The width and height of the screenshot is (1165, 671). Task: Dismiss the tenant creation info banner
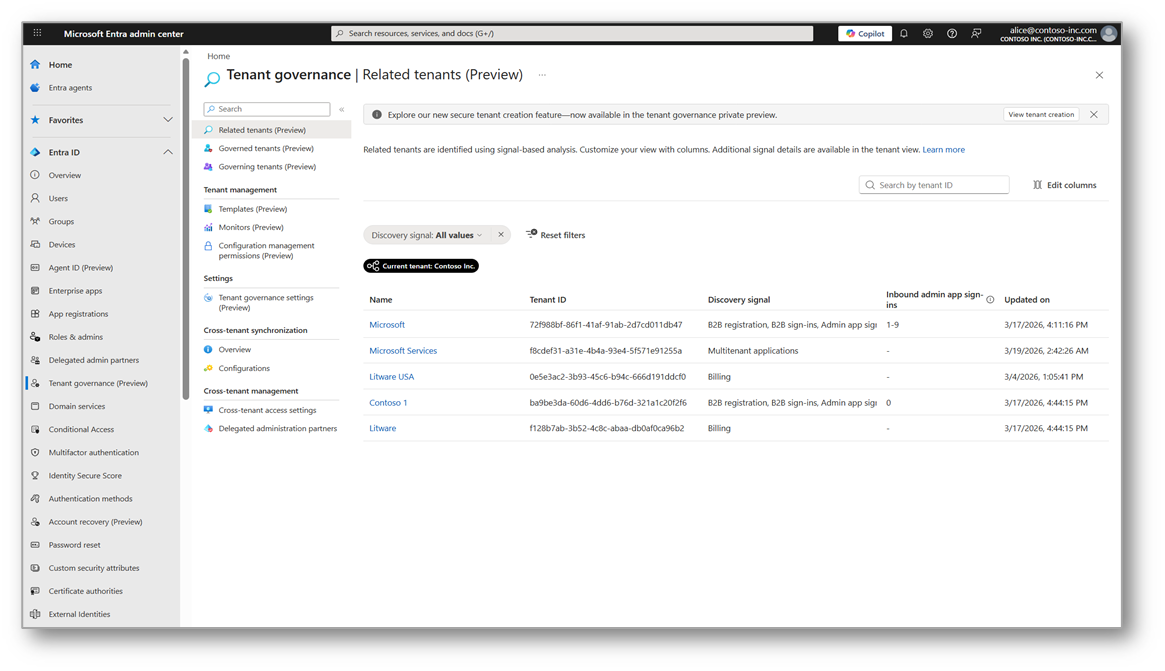[x=1094, y=114]
